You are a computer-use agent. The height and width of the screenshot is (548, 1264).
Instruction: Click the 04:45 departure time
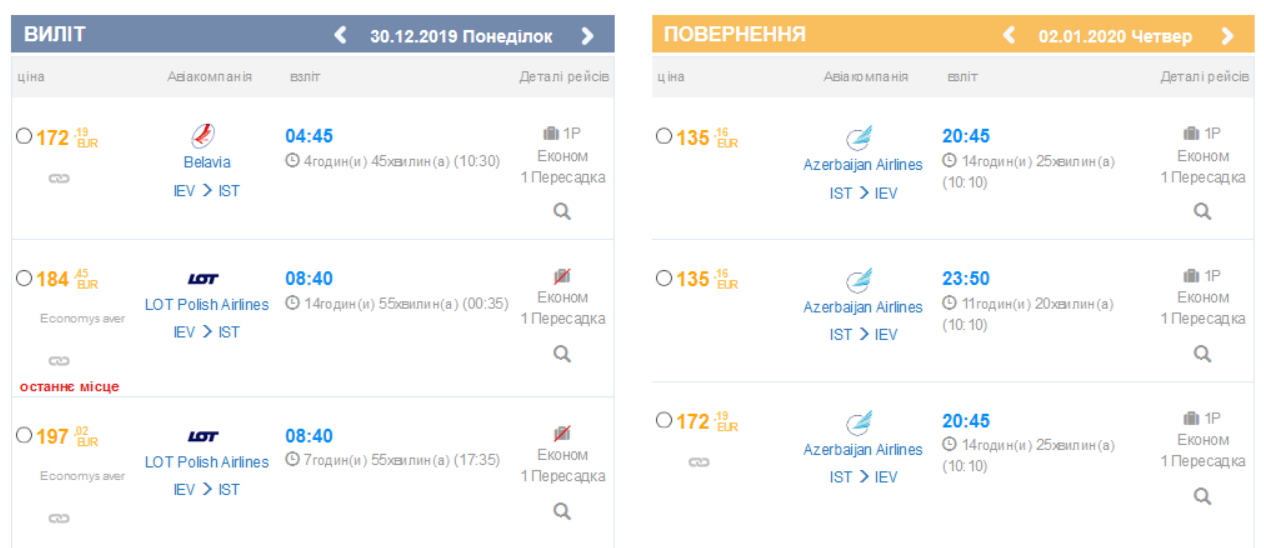(x=309, y=136)
